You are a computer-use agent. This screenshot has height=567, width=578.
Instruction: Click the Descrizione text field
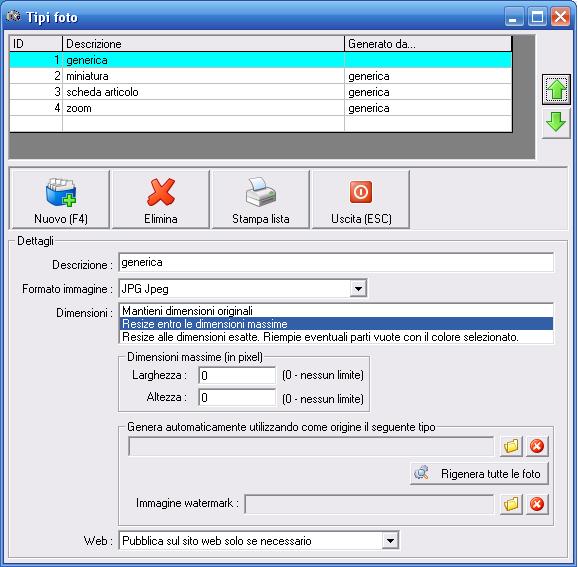[336, 262]
